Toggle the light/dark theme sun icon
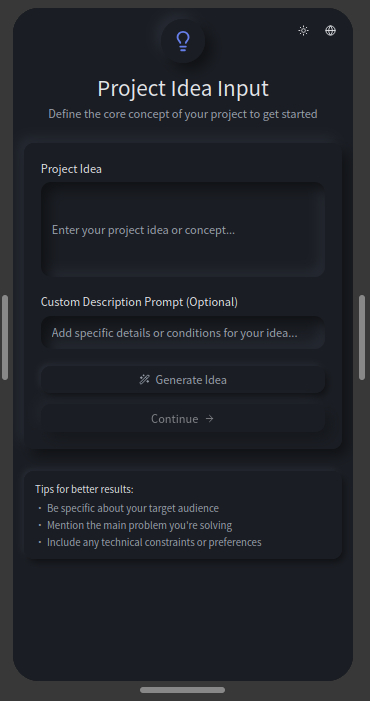Image resolution: width=370 pixels, height=701 pixels. tap(303, 30)
